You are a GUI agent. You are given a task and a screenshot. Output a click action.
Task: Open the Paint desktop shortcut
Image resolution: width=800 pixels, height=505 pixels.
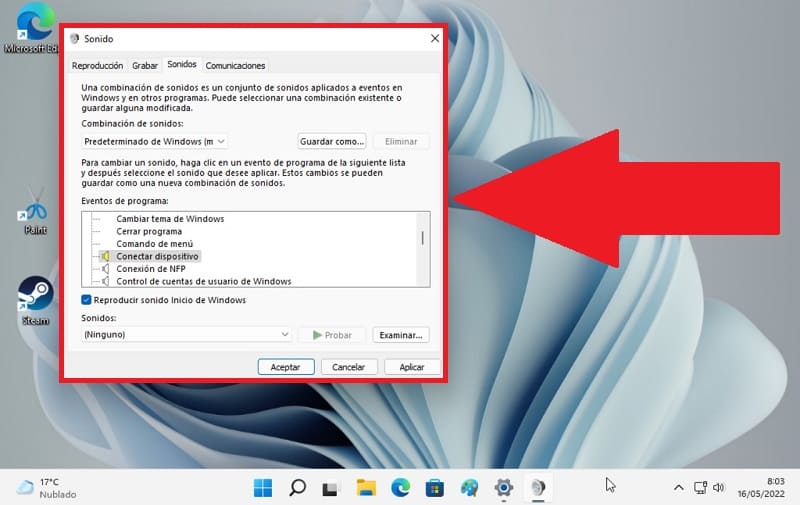35,212
